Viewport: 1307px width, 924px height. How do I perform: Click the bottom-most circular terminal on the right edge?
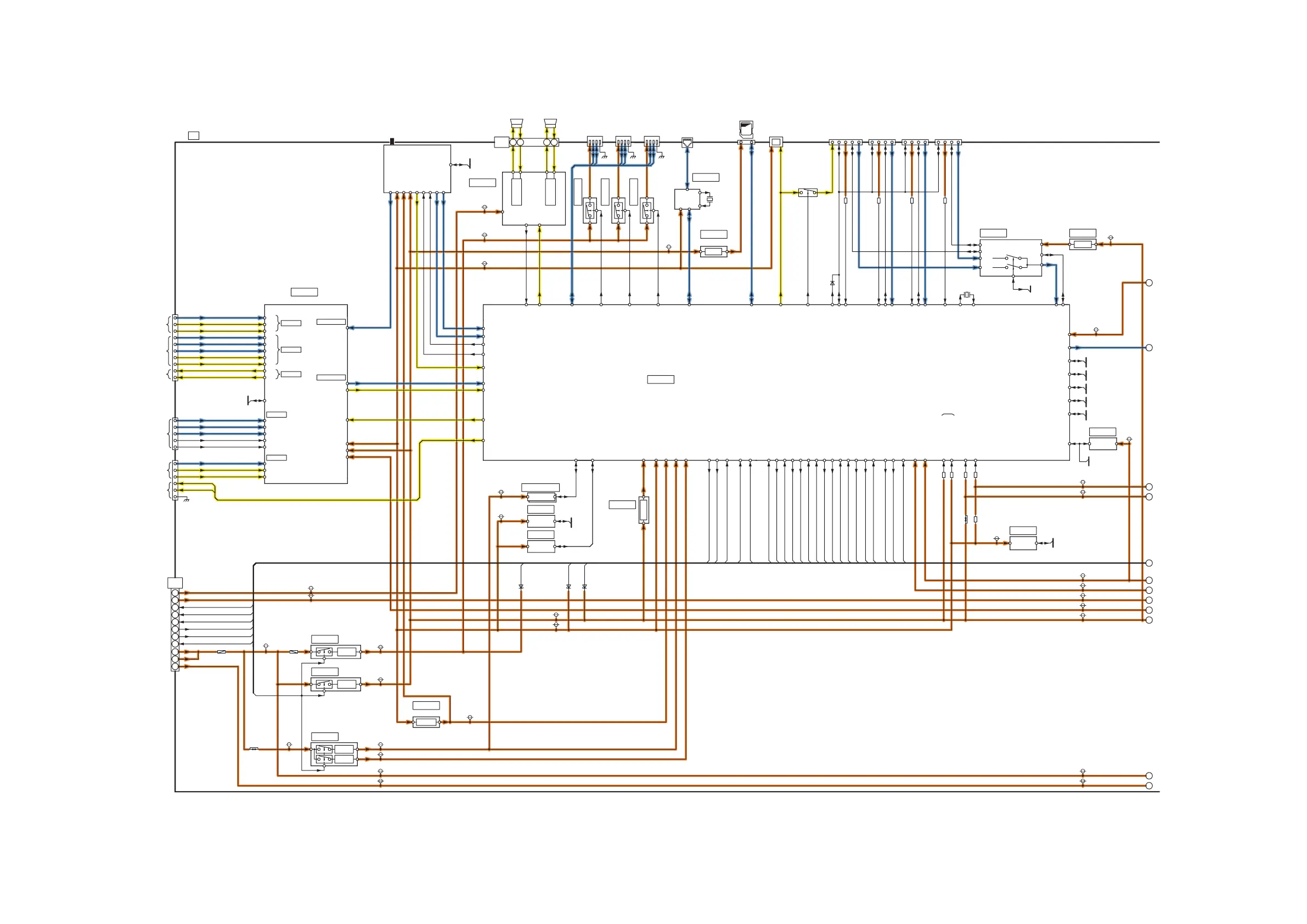pos(1149,786)
